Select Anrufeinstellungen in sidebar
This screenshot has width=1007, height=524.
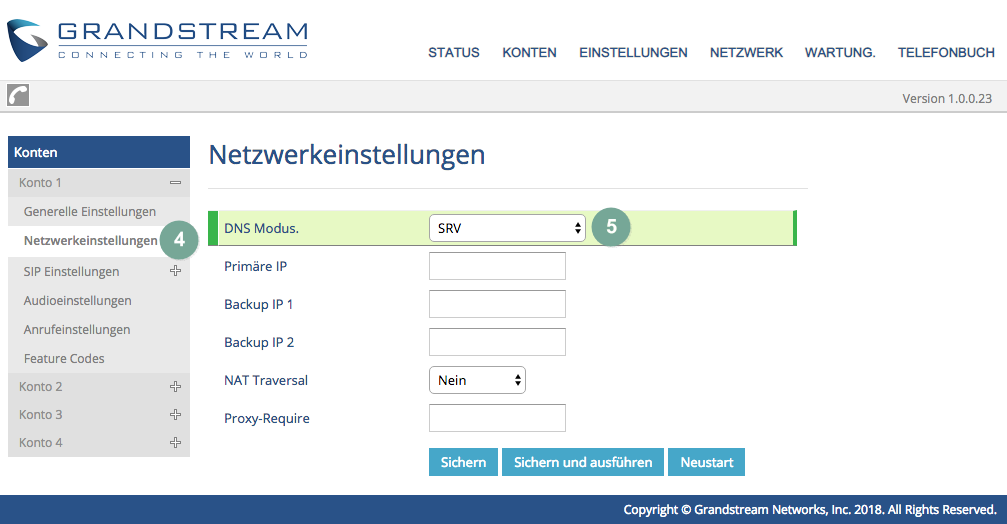pyautogui.click(x=77, y=329)
